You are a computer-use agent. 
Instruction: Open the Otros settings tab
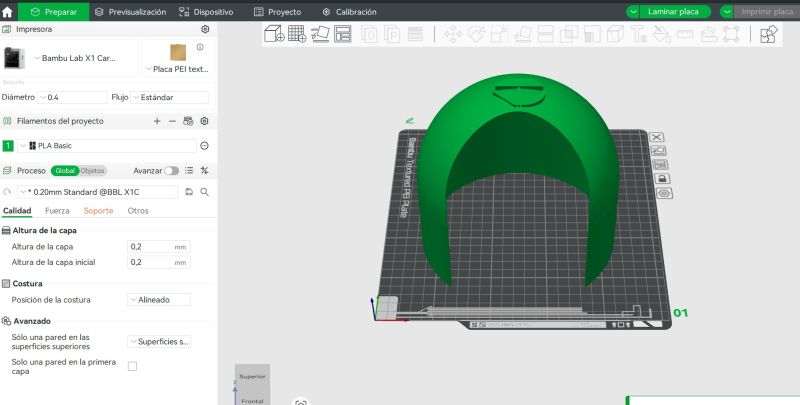[138, 211]
